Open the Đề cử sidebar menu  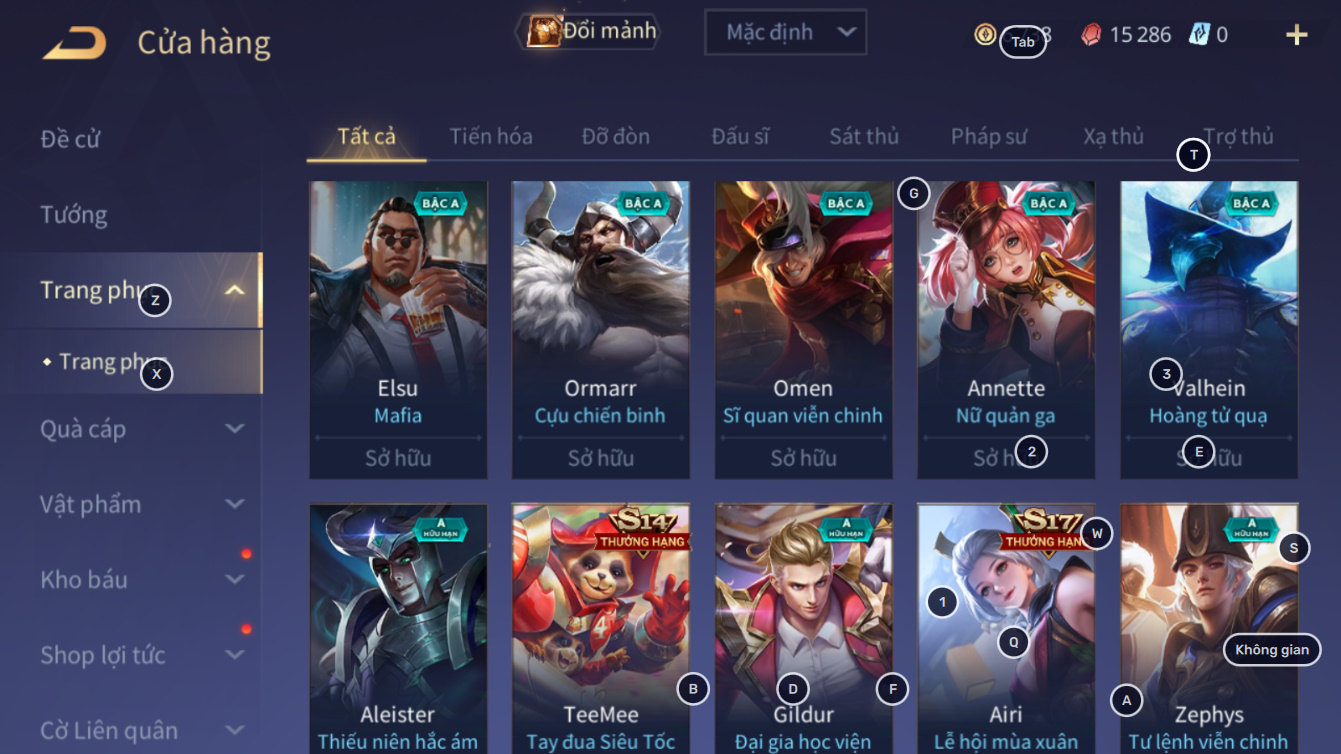(70, 139)
